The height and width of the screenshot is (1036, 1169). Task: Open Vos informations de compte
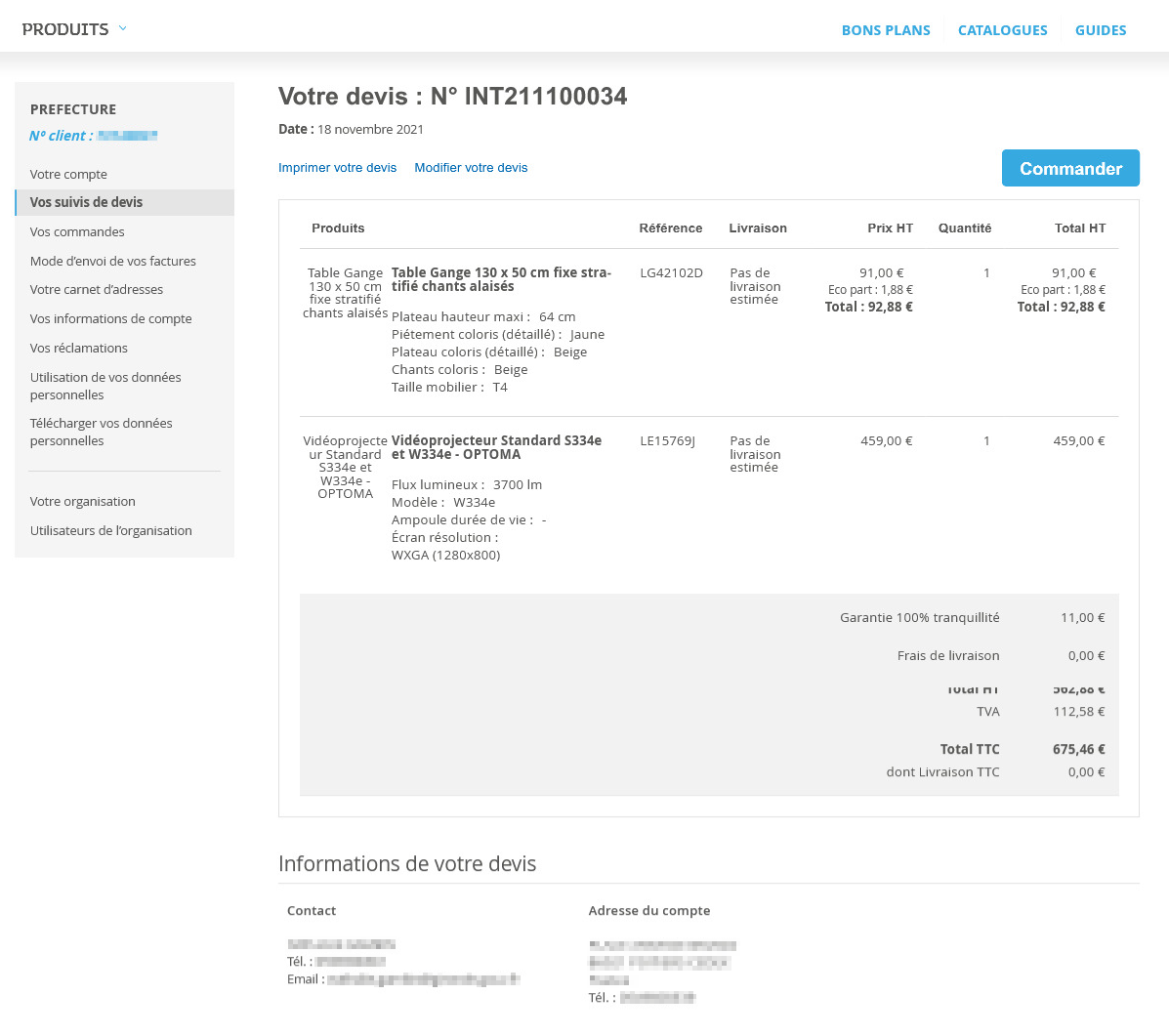coord(110,319)
